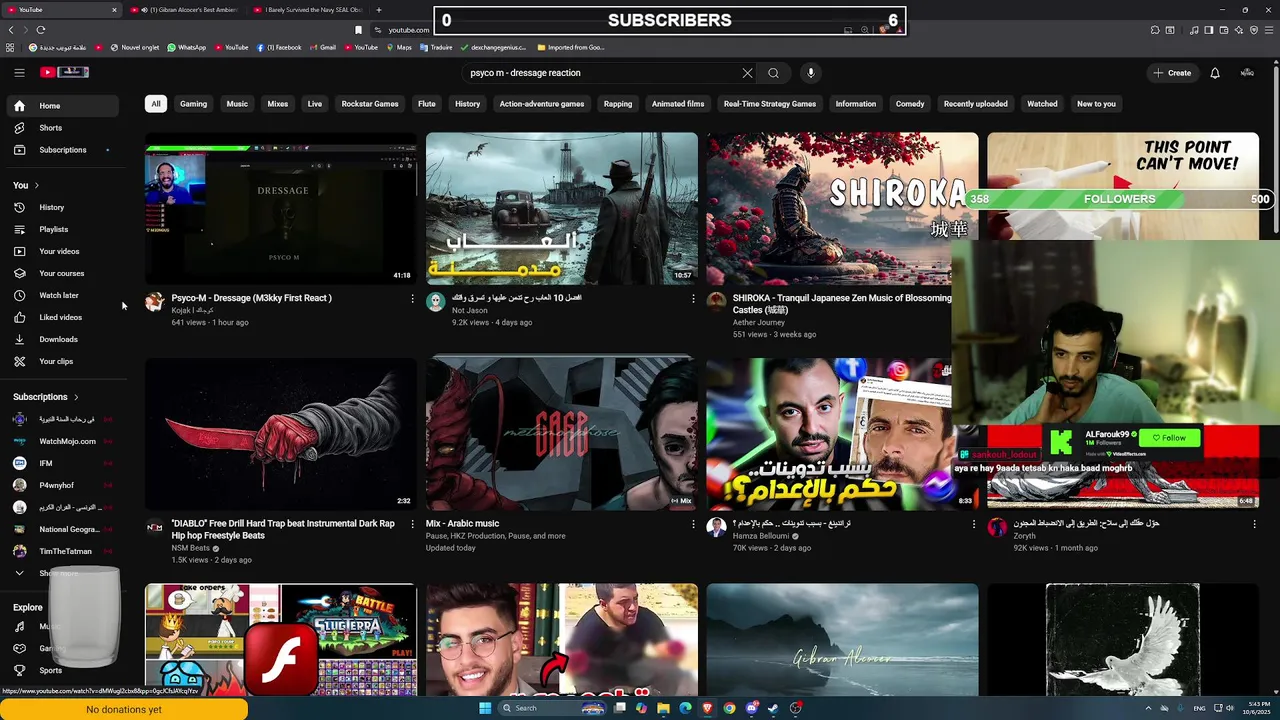Open Steam from the taskbar
The width and height of the screenshot is (1280, 720).
click(773, 708)
